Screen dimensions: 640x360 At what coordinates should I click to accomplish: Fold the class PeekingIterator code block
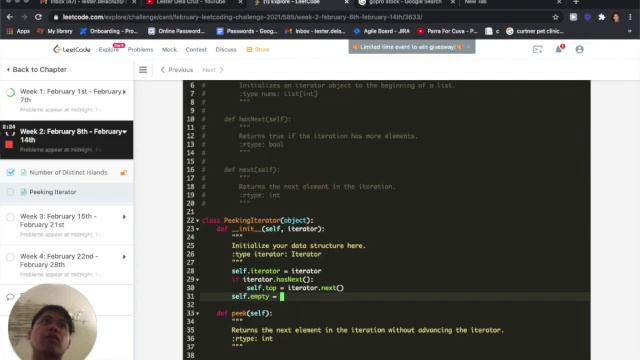coord(198,221)
